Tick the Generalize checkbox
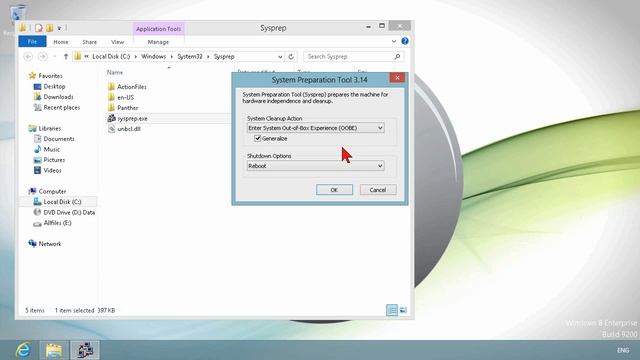The height and width of the screenshot is (360, 640). click(258, 138)
